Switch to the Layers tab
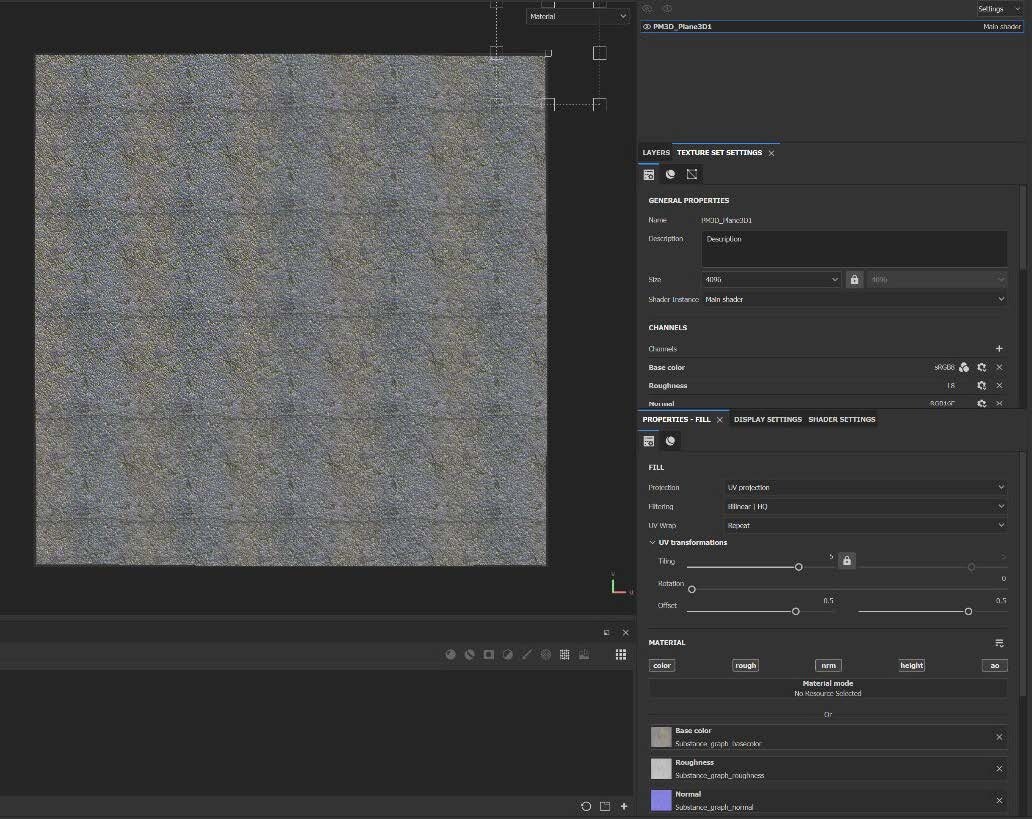The height and width of the screenshot is (819, 1032). (x=656, y=152)
